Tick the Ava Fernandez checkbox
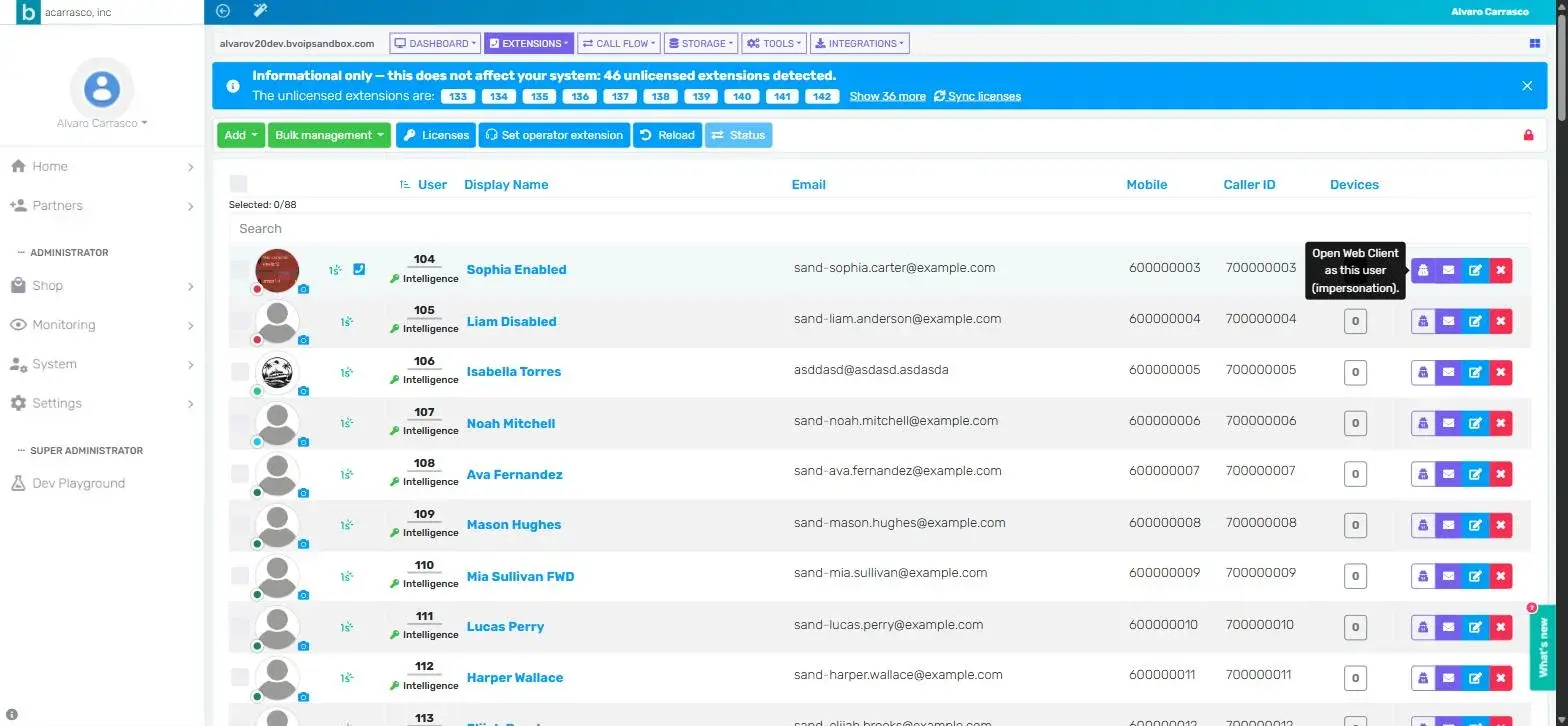Screen dimensions: 1568x726 pyautogui.click(x=240, y=473)
